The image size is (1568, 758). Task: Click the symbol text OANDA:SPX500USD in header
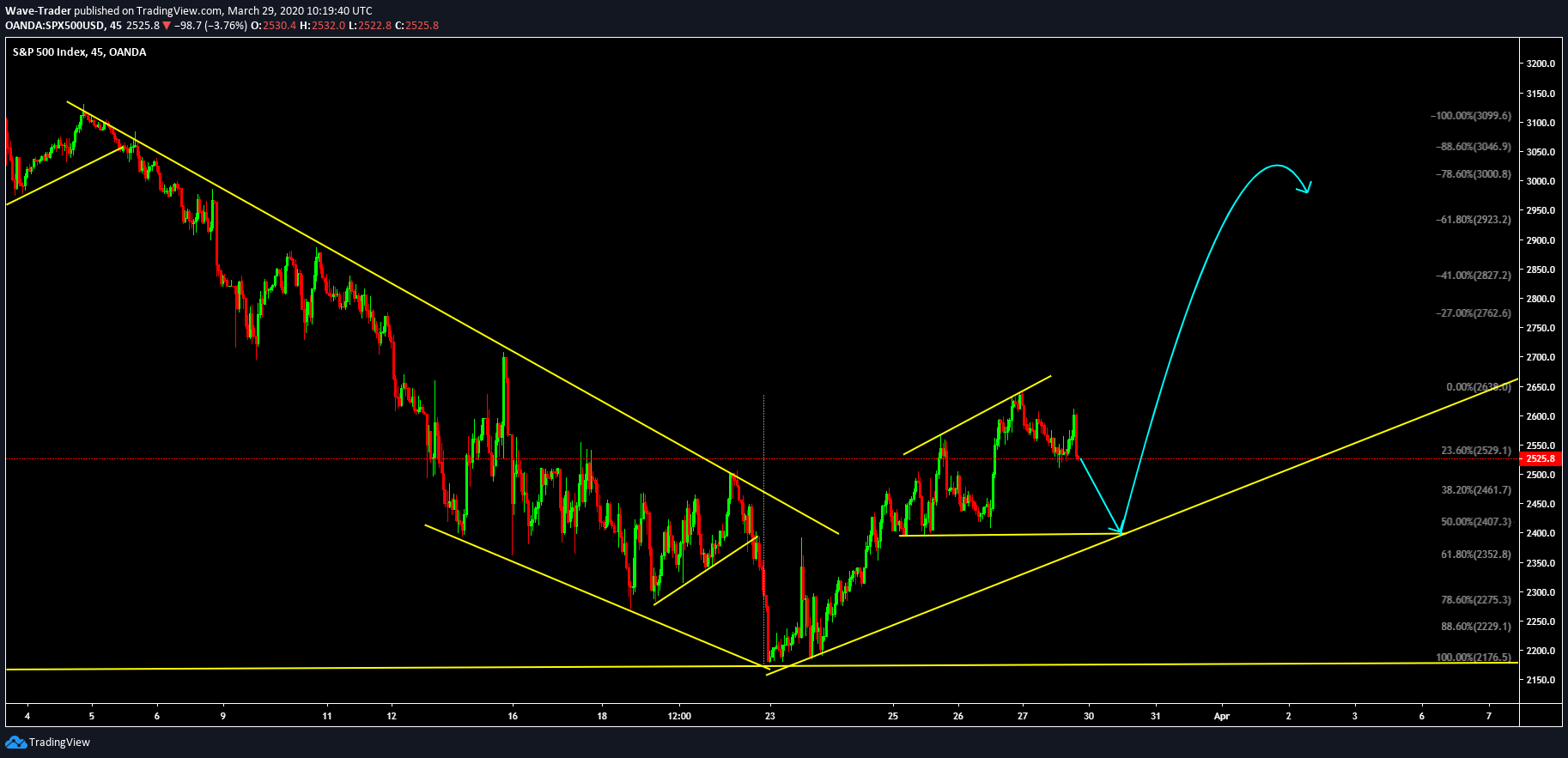(54, 26)
